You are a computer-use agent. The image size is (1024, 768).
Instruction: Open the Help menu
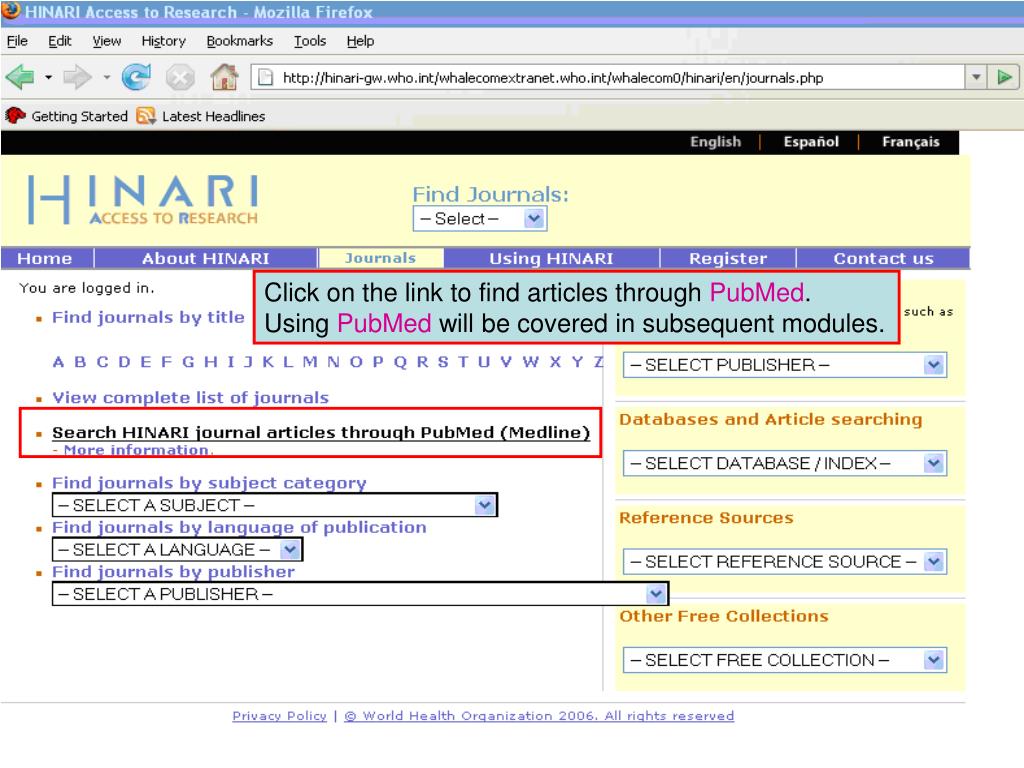tap(360, 41)
